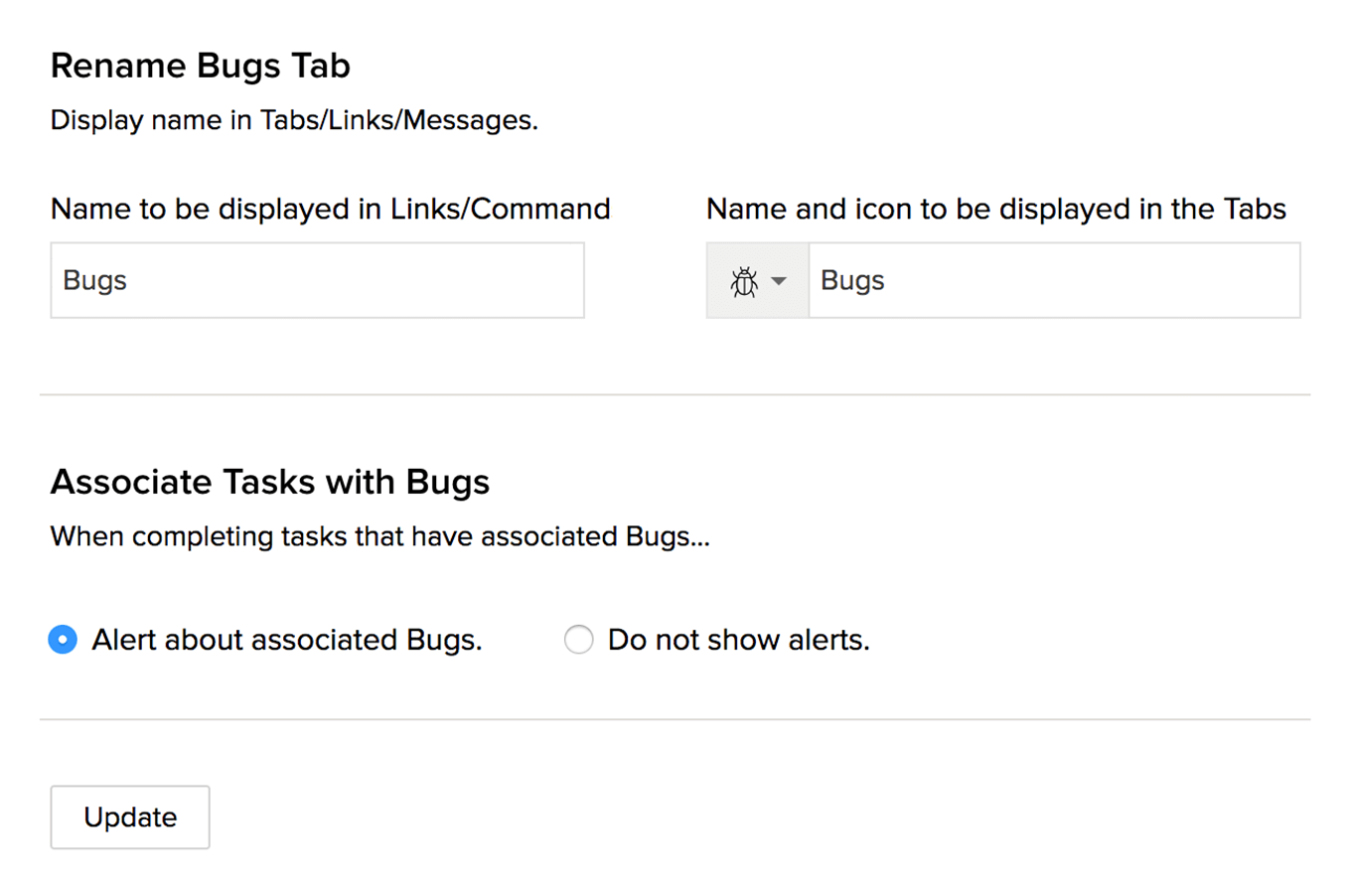Click the Tabs display name field containing Bugs
Image resolution: width=1351 pixels, height=896 pixels.
point(1054,280)
